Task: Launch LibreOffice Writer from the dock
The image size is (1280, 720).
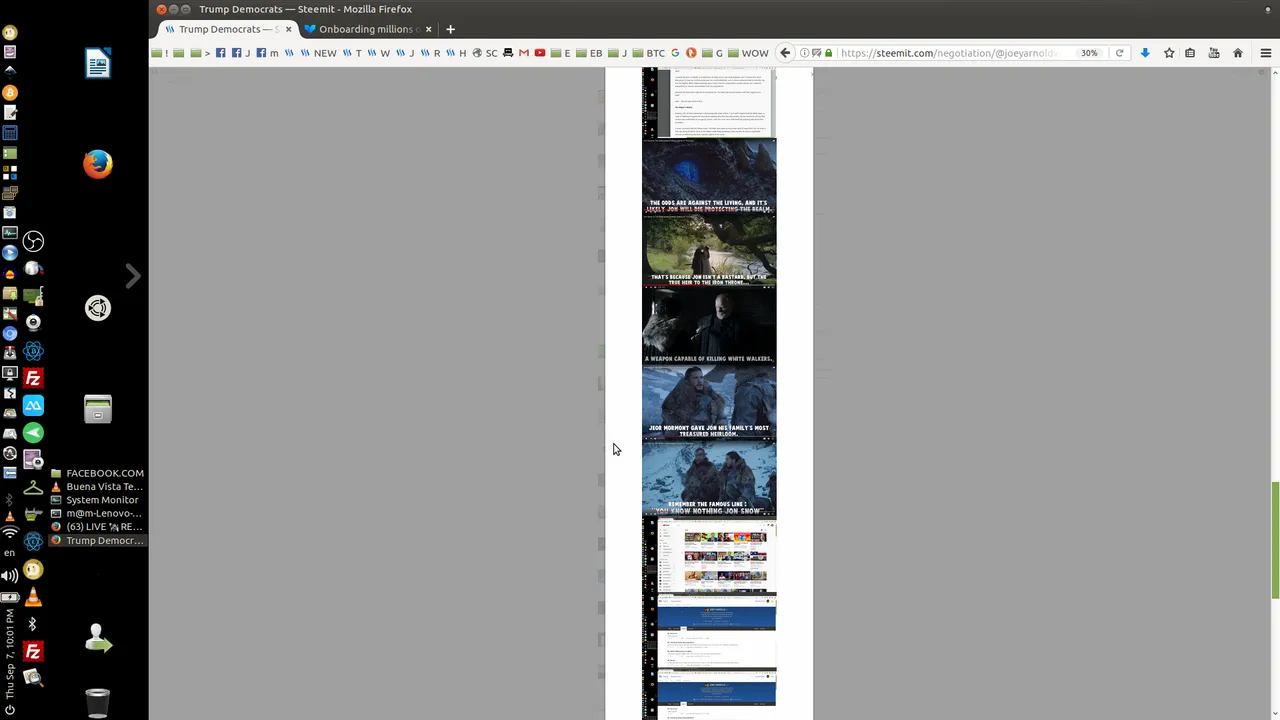Action: pos(98,64)
